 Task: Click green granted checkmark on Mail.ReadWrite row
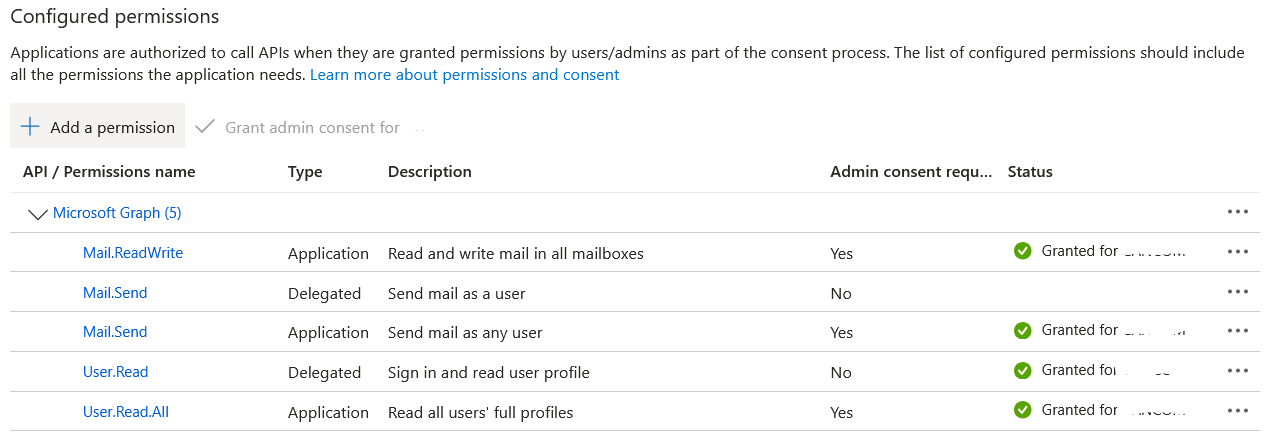(1022, 251)
